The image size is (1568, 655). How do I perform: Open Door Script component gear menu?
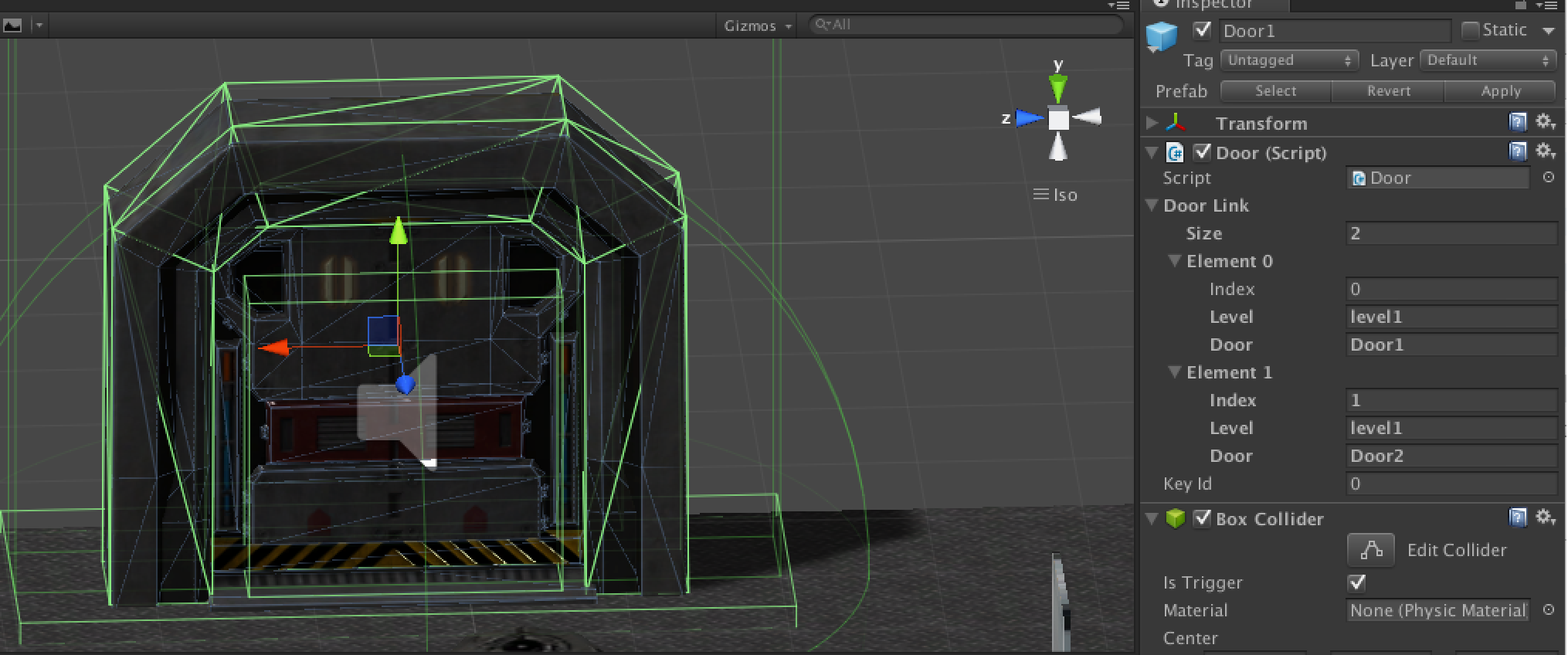click(1545, 151)
